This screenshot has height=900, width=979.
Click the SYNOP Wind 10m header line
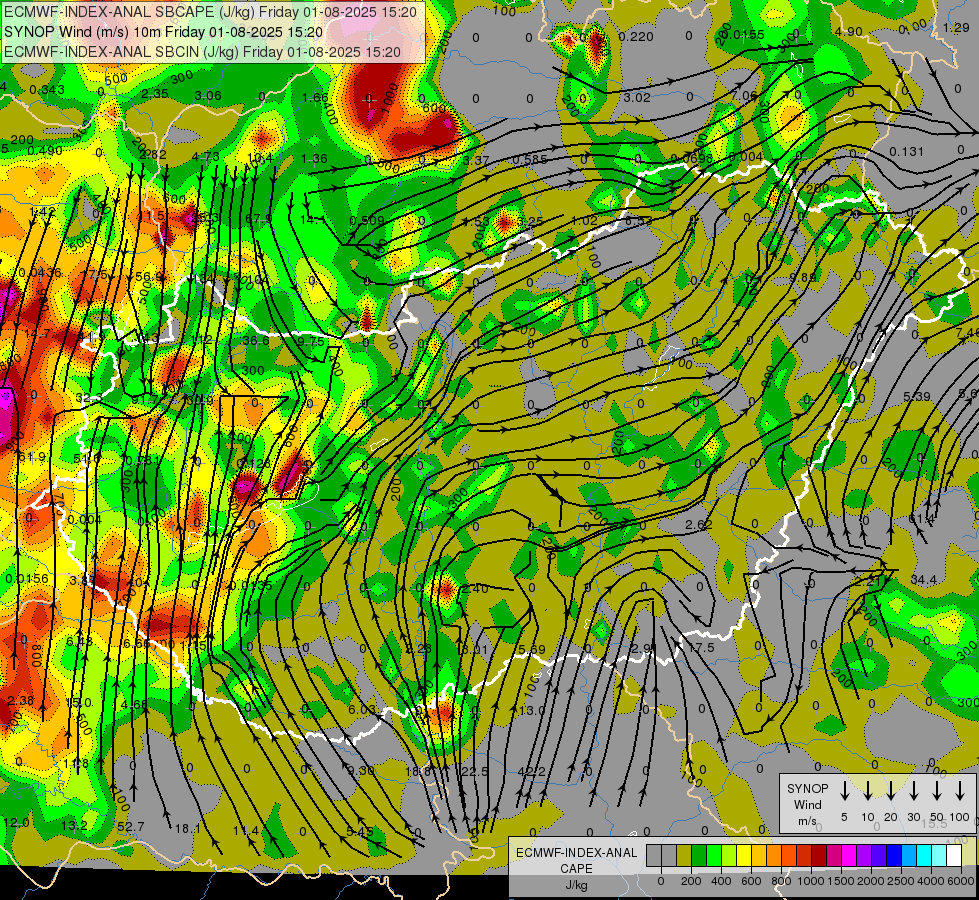coord(164,32)
